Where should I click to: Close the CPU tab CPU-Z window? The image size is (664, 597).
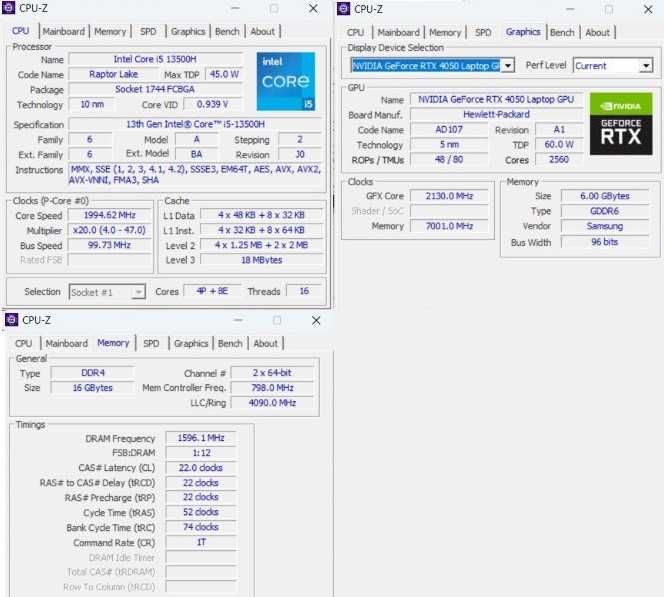(x=313, y=8)
